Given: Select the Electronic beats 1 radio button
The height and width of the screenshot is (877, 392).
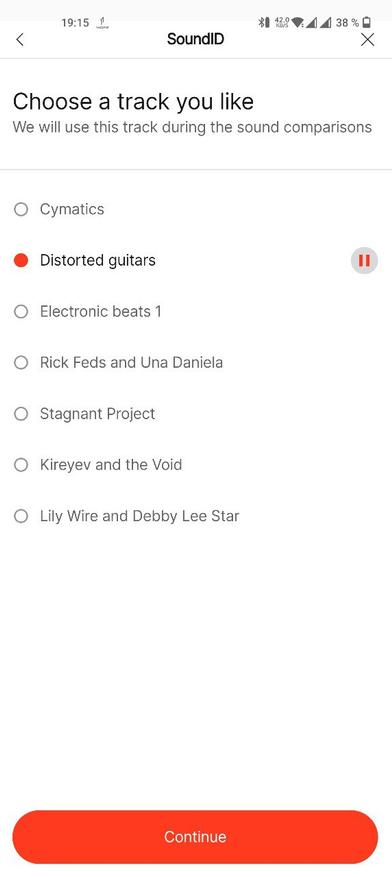Looking at the screenshot, I should (21, 312).
